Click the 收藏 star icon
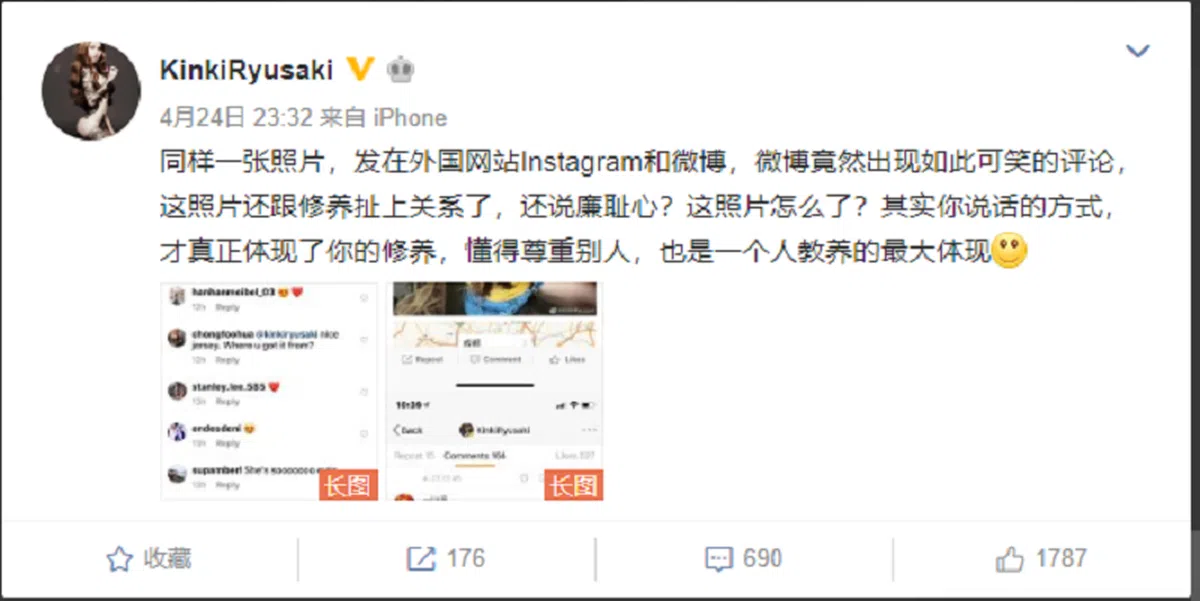 [120, 559]
